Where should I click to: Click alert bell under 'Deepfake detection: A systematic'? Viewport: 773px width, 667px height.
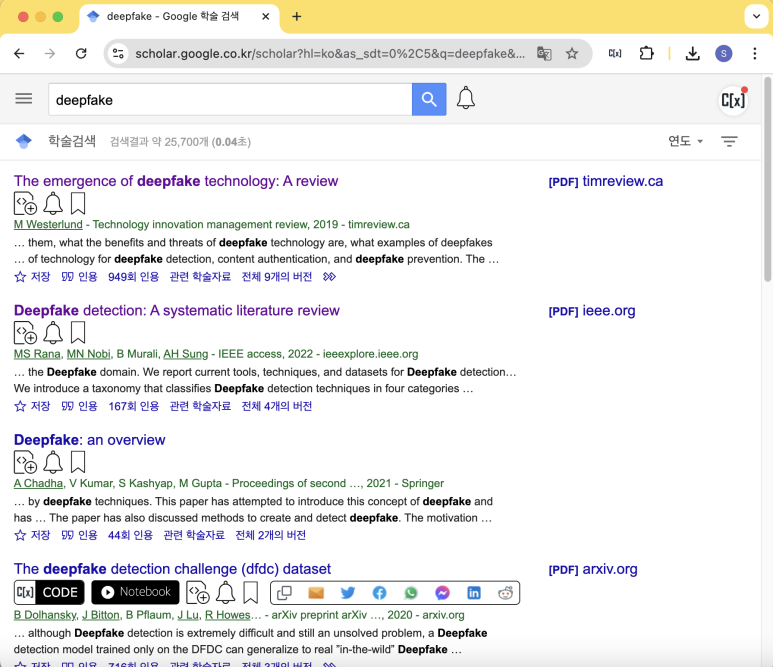point(53,333)
